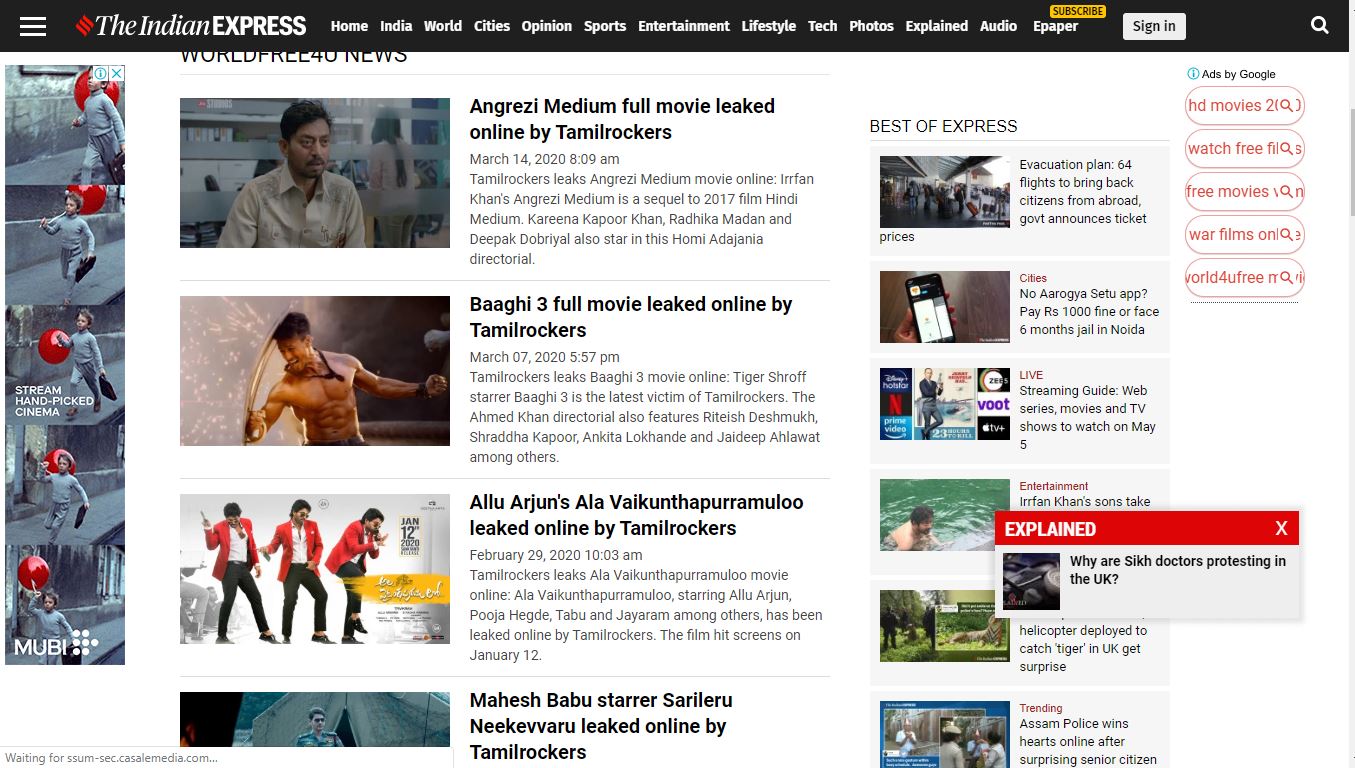Open the Audio section
The width and height of the screenshot is (1355, 768).
click(x=998, y=26)
